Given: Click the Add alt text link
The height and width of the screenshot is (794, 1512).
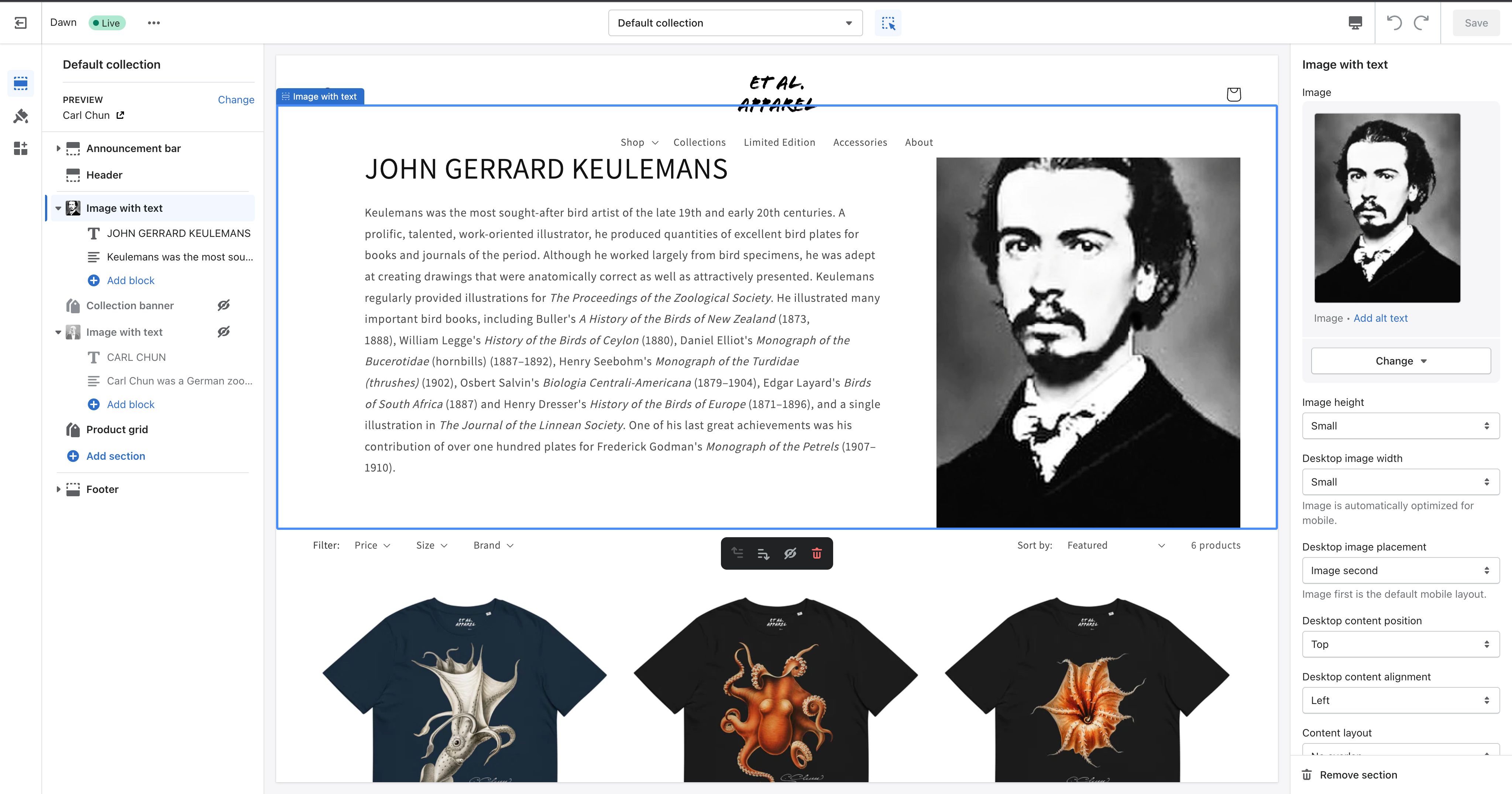Looking at the screenshot, I should coord(1380,318).
